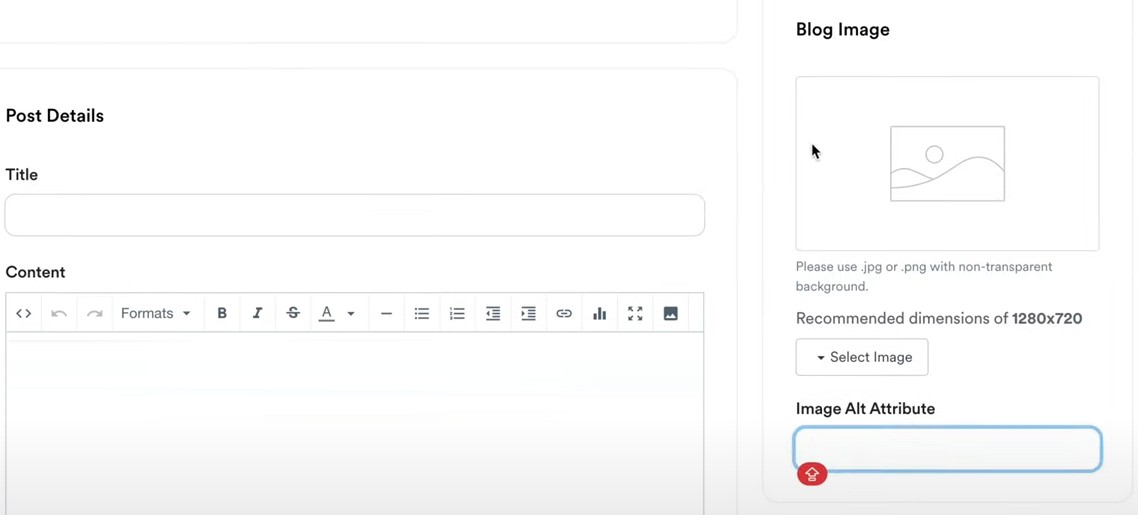This screenshot has height=515, width=1138.
Task: Open source code view in editor toolbar
Action: pos(24,313)
